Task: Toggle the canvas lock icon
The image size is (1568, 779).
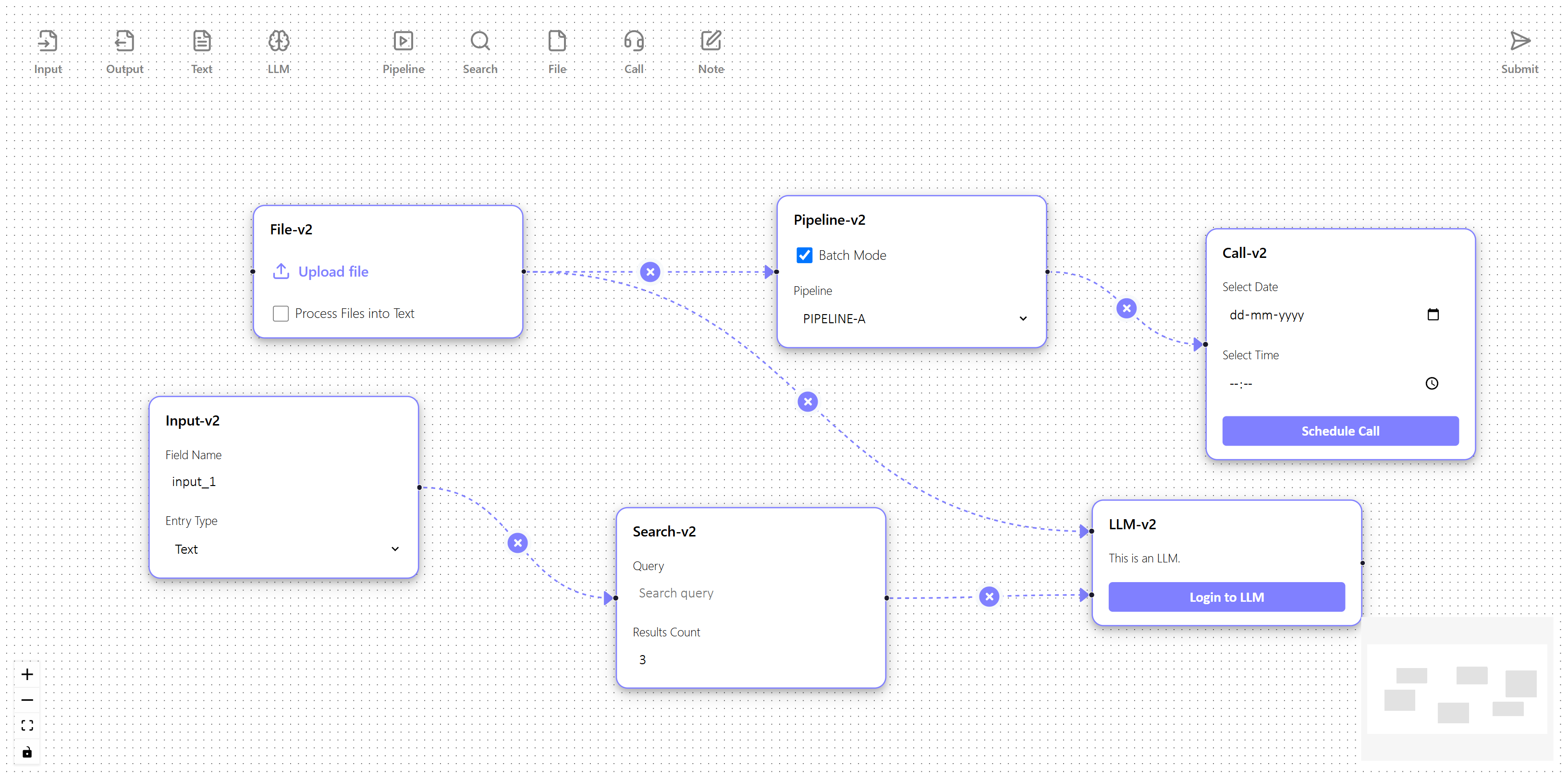Action: tap(27, 752)
